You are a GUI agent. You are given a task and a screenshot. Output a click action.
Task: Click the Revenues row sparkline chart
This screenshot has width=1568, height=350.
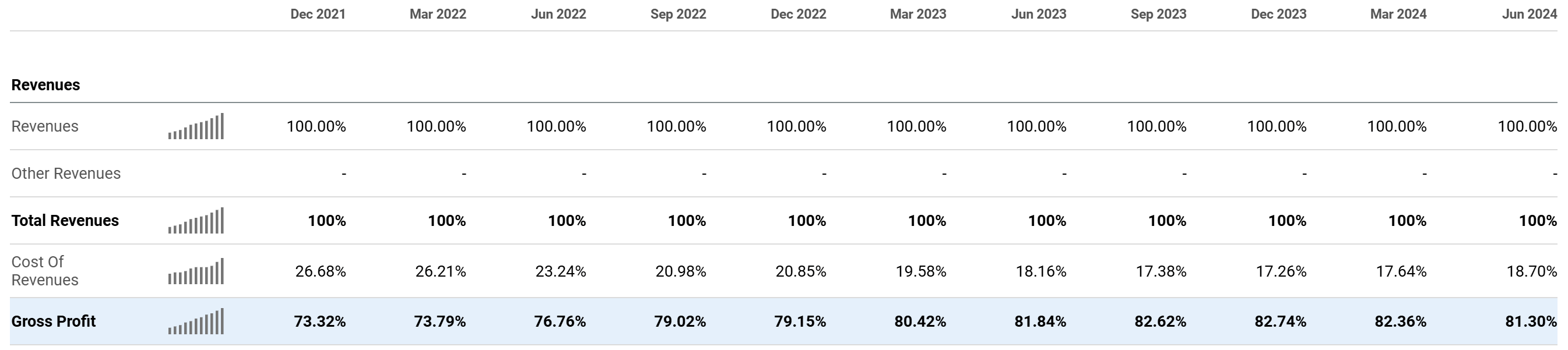[x=196, y=126]
